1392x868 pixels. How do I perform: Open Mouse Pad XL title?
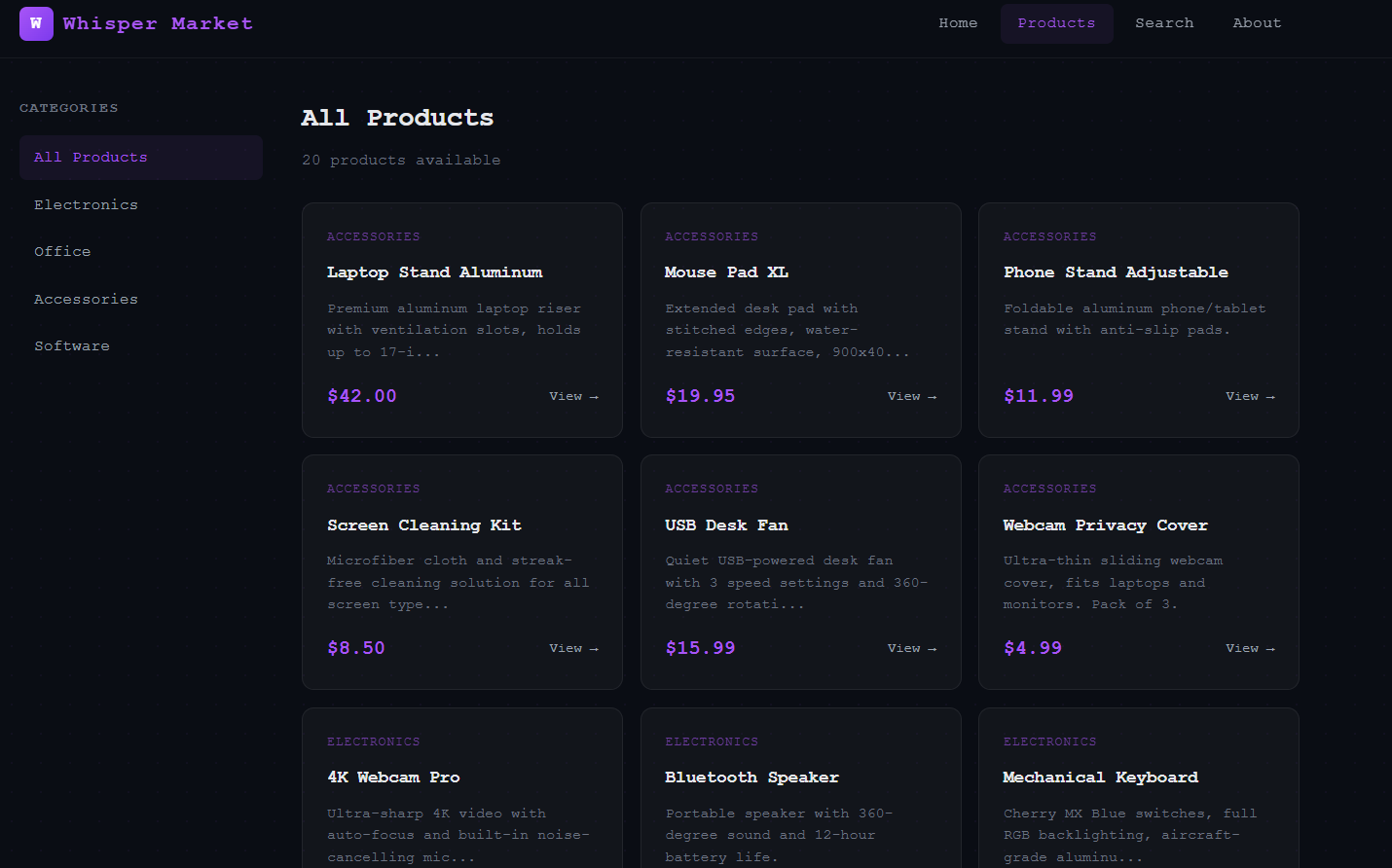[x=726, y=272]
